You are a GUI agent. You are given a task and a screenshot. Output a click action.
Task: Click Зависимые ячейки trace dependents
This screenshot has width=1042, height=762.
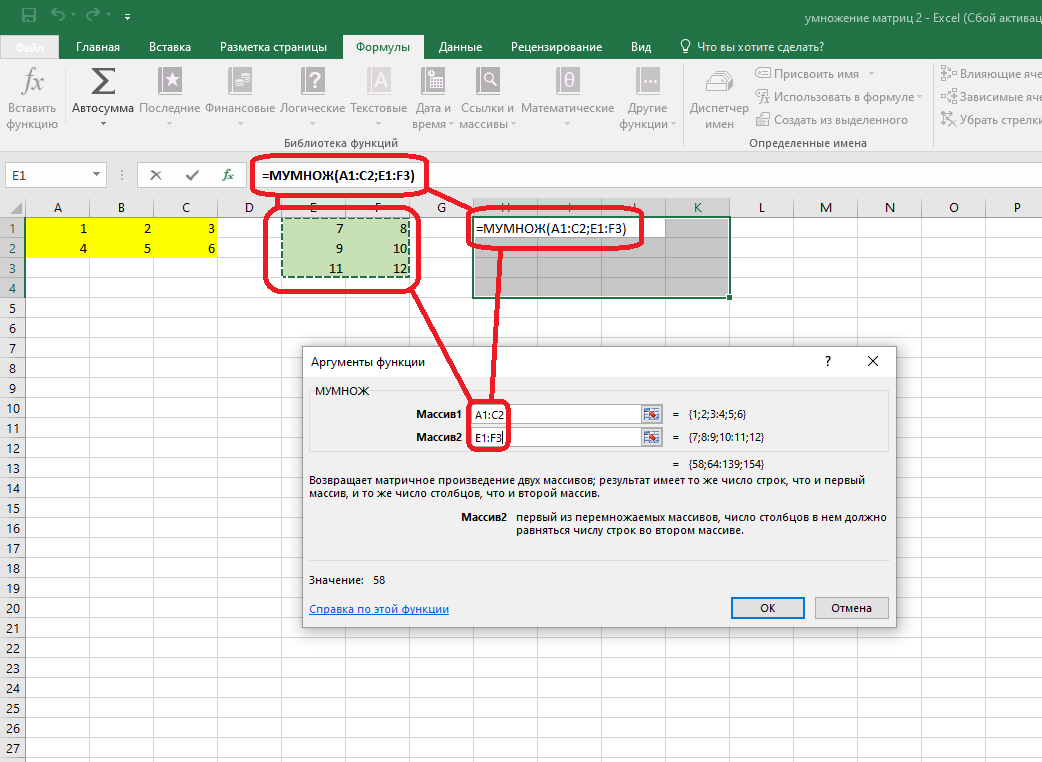(991, 97)
